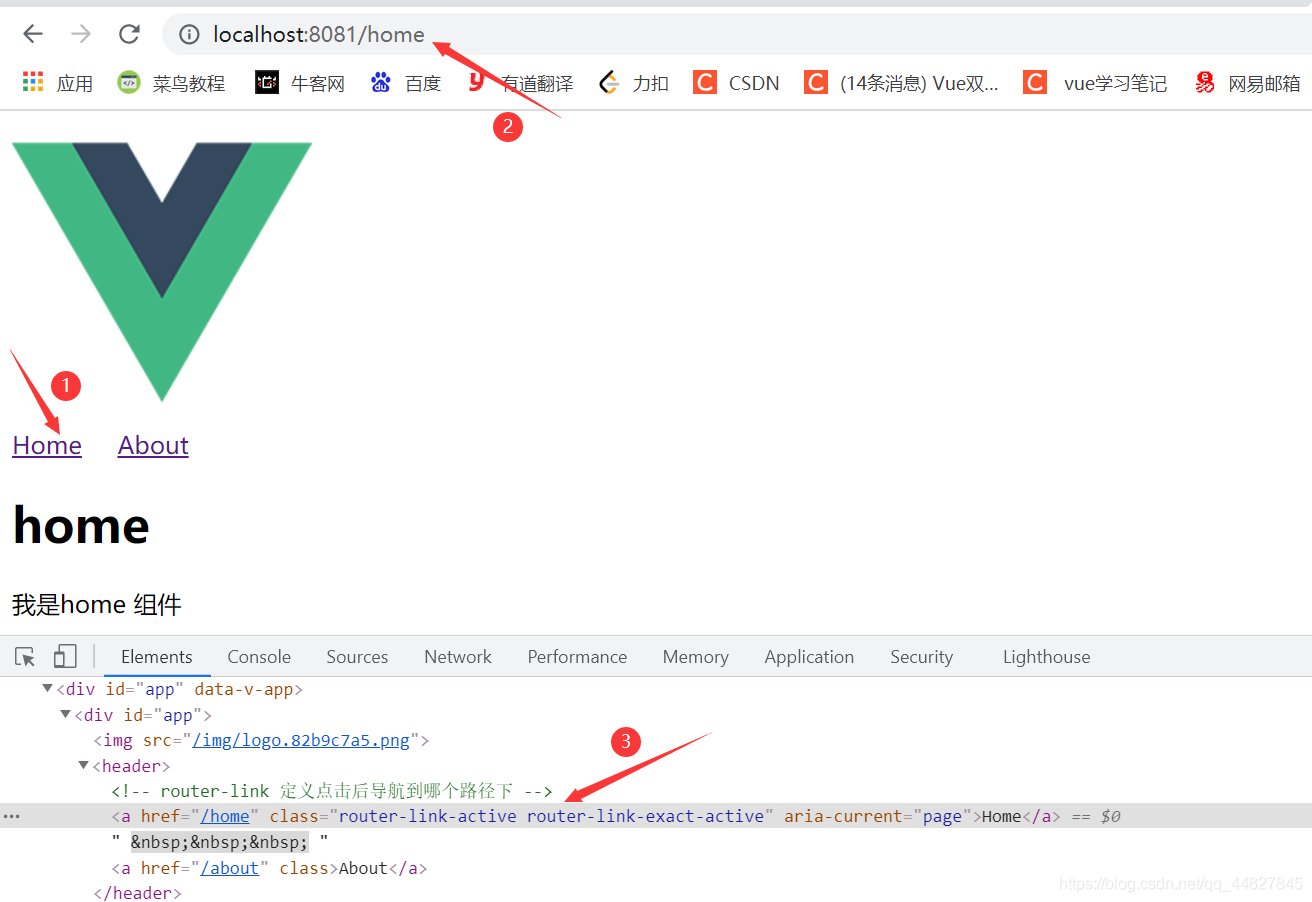Open the CSDN bookmark

tap(736, 83)
